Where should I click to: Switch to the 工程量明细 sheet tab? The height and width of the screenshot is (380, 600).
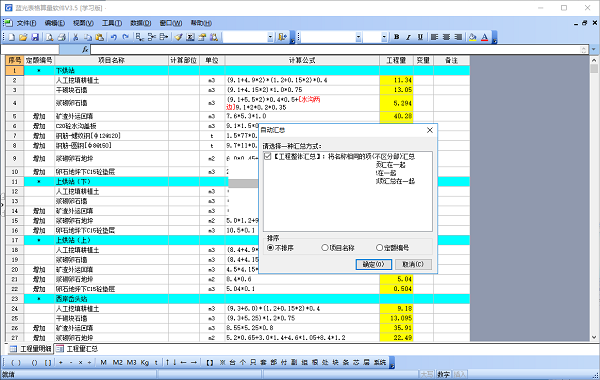[x=31, y=349]
